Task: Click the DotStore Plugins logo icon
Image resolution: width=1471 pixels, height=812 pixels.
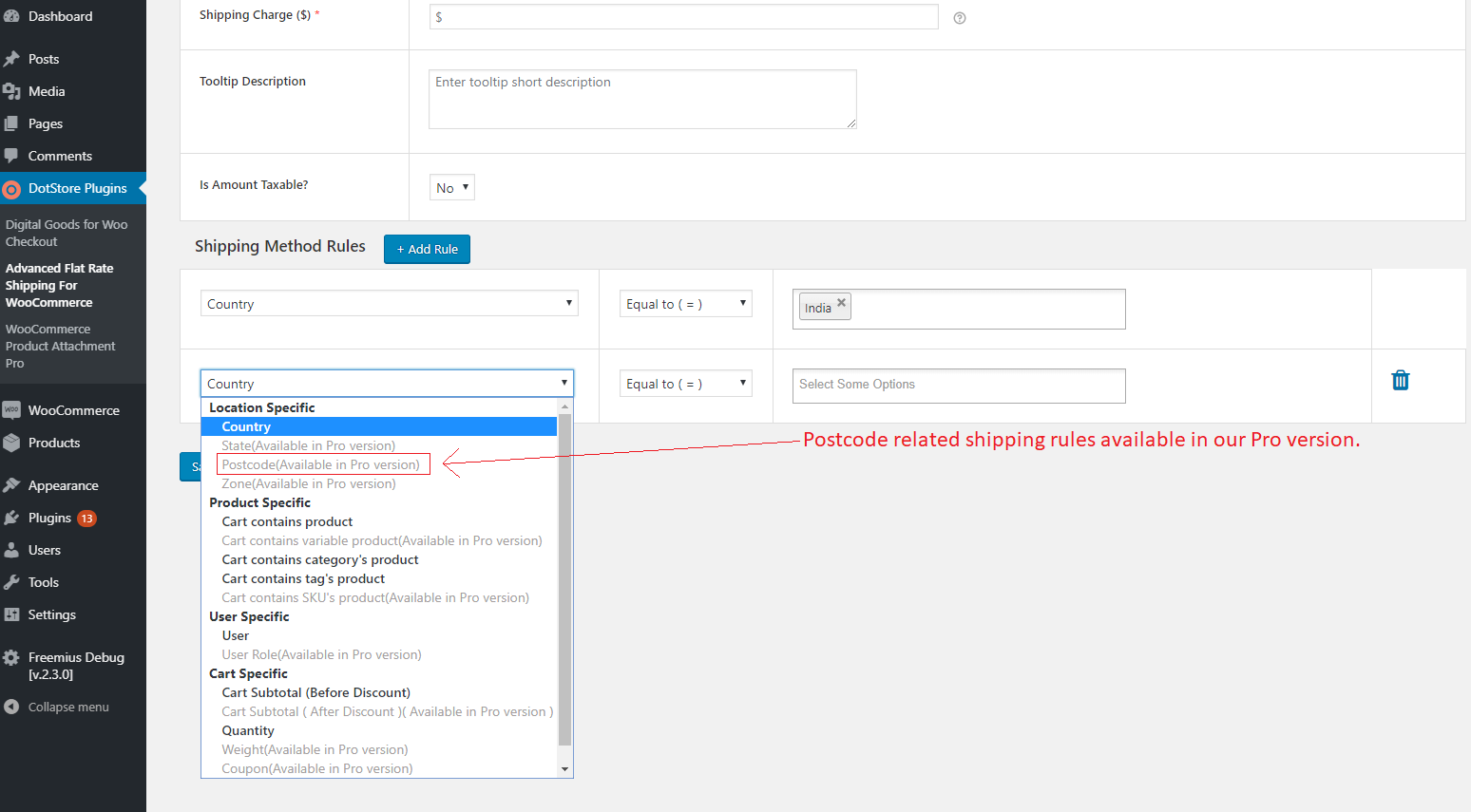Action: (11, 189)
